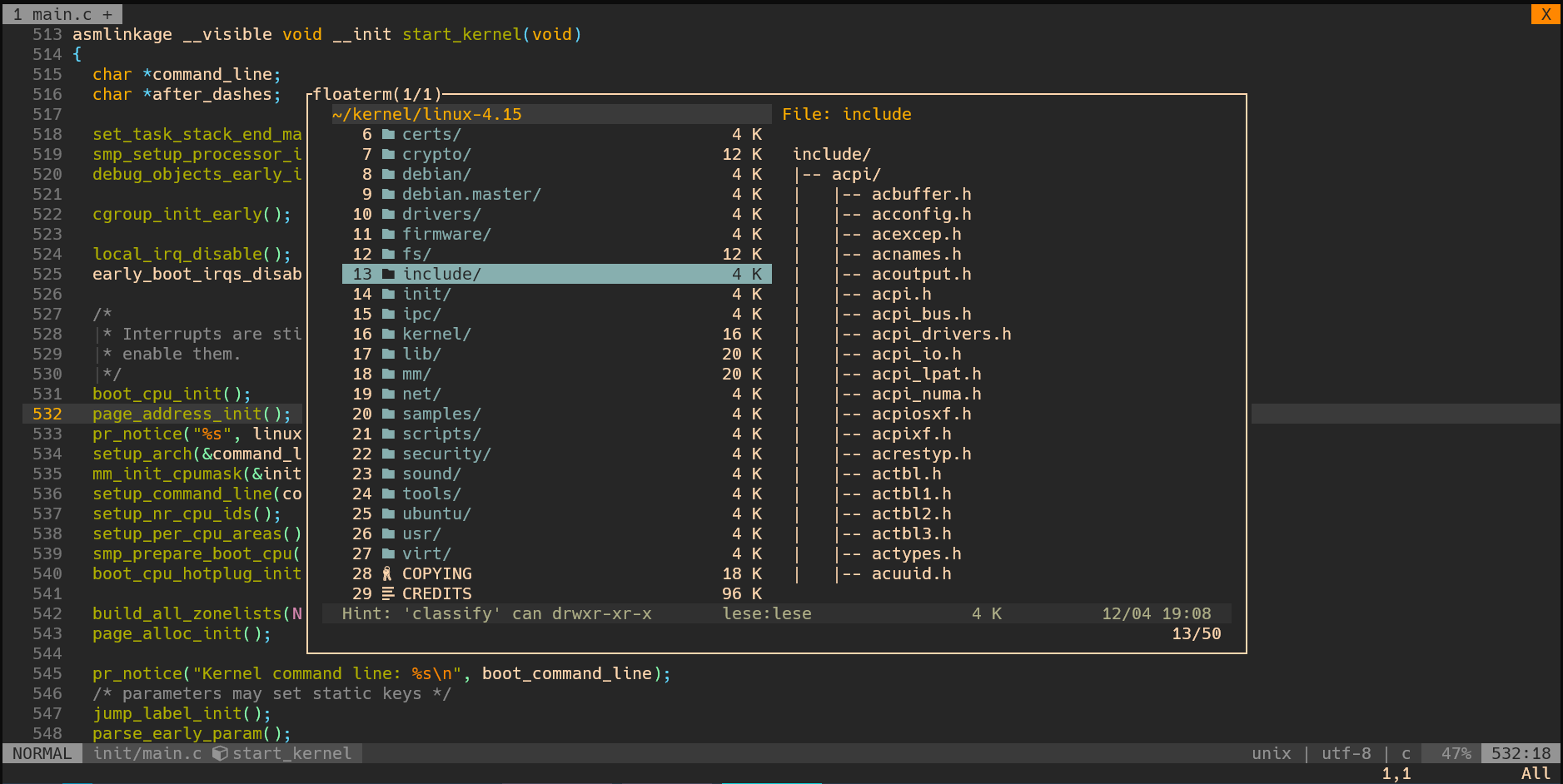Screen dimensions: 1563x784
Task: Click the license icon beside COPYING
Action: [x=387, y=573]
